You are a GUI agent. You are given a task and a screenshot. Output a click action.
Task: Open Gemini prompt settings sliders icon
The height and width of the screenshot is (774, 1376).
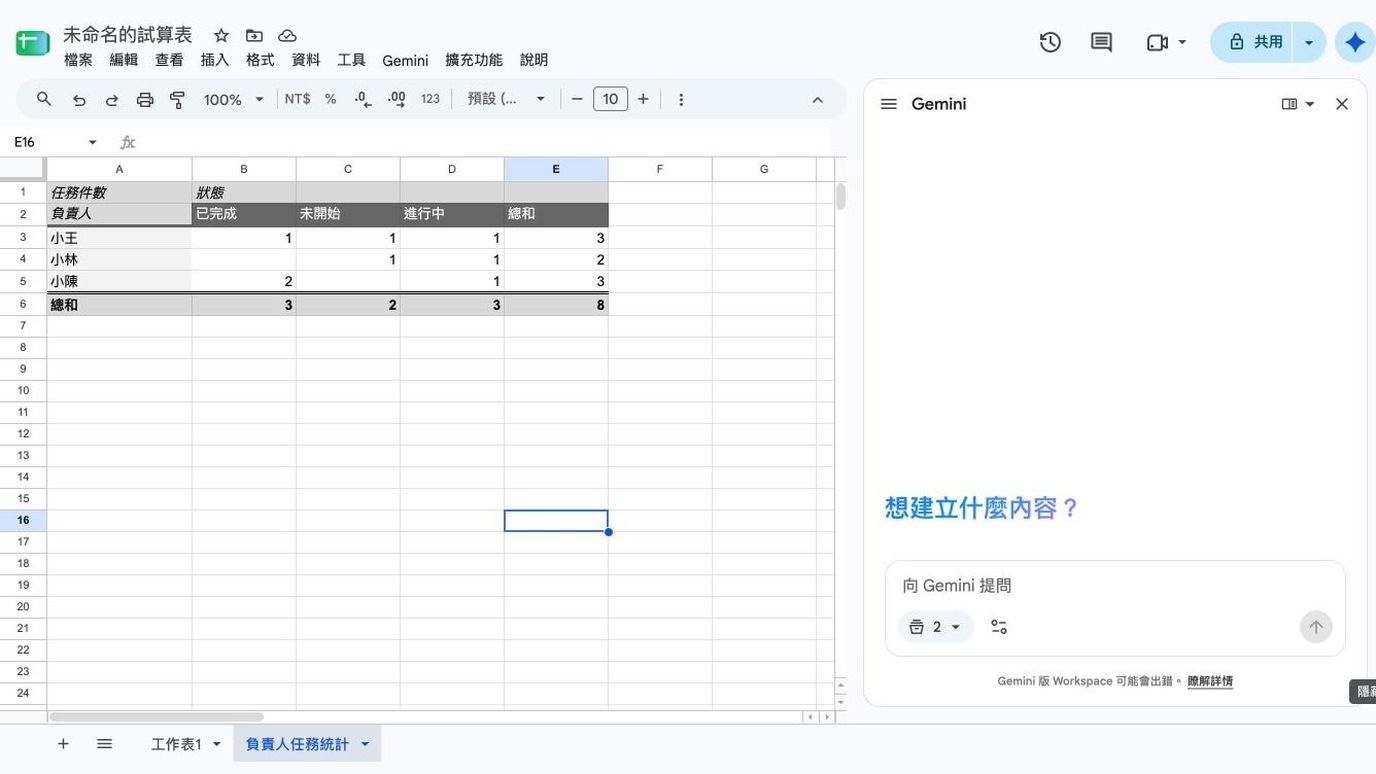coord(999,627)
